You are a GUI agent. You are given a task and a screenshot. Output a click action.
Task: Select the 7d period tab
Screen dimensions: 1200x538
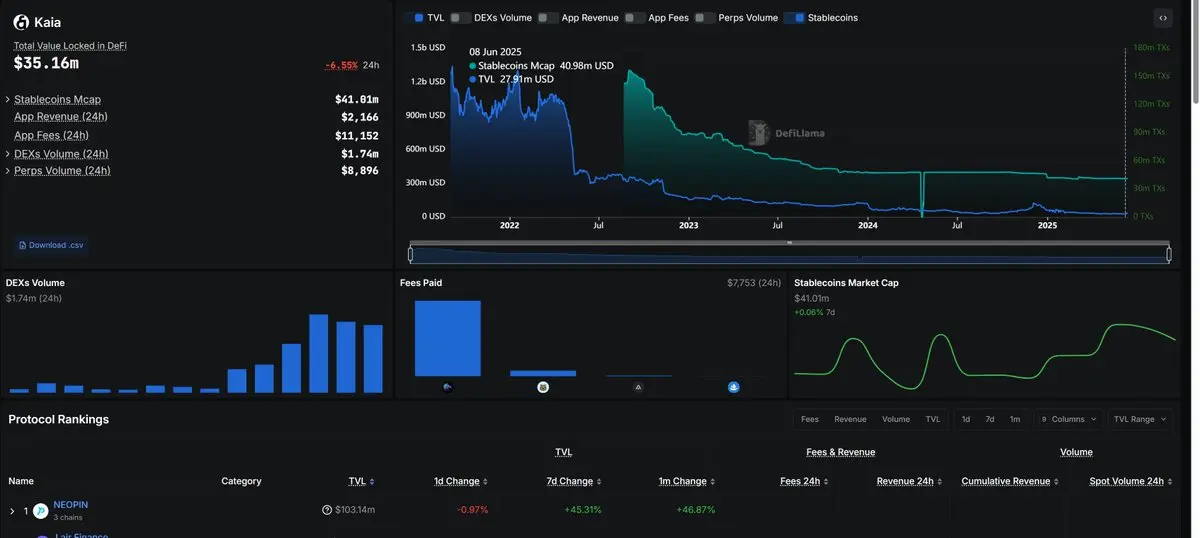(990, 419)
